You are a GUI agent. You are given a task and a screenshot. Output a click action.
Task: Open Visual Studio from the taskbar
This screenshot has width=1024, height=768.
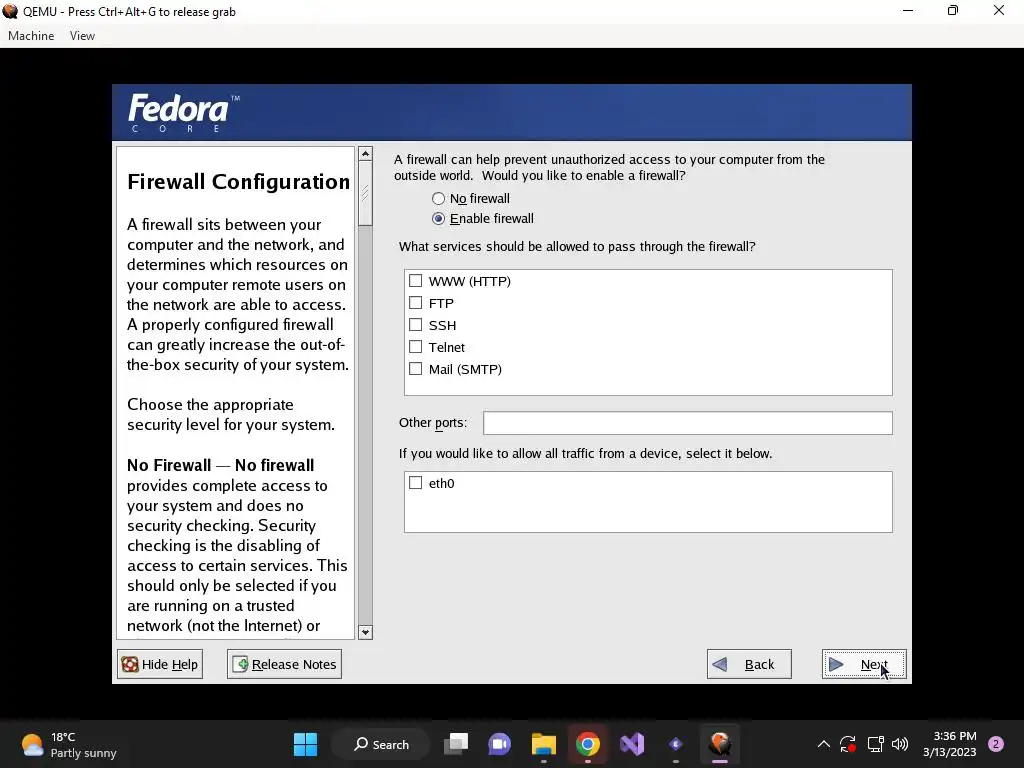click(632, 744)
